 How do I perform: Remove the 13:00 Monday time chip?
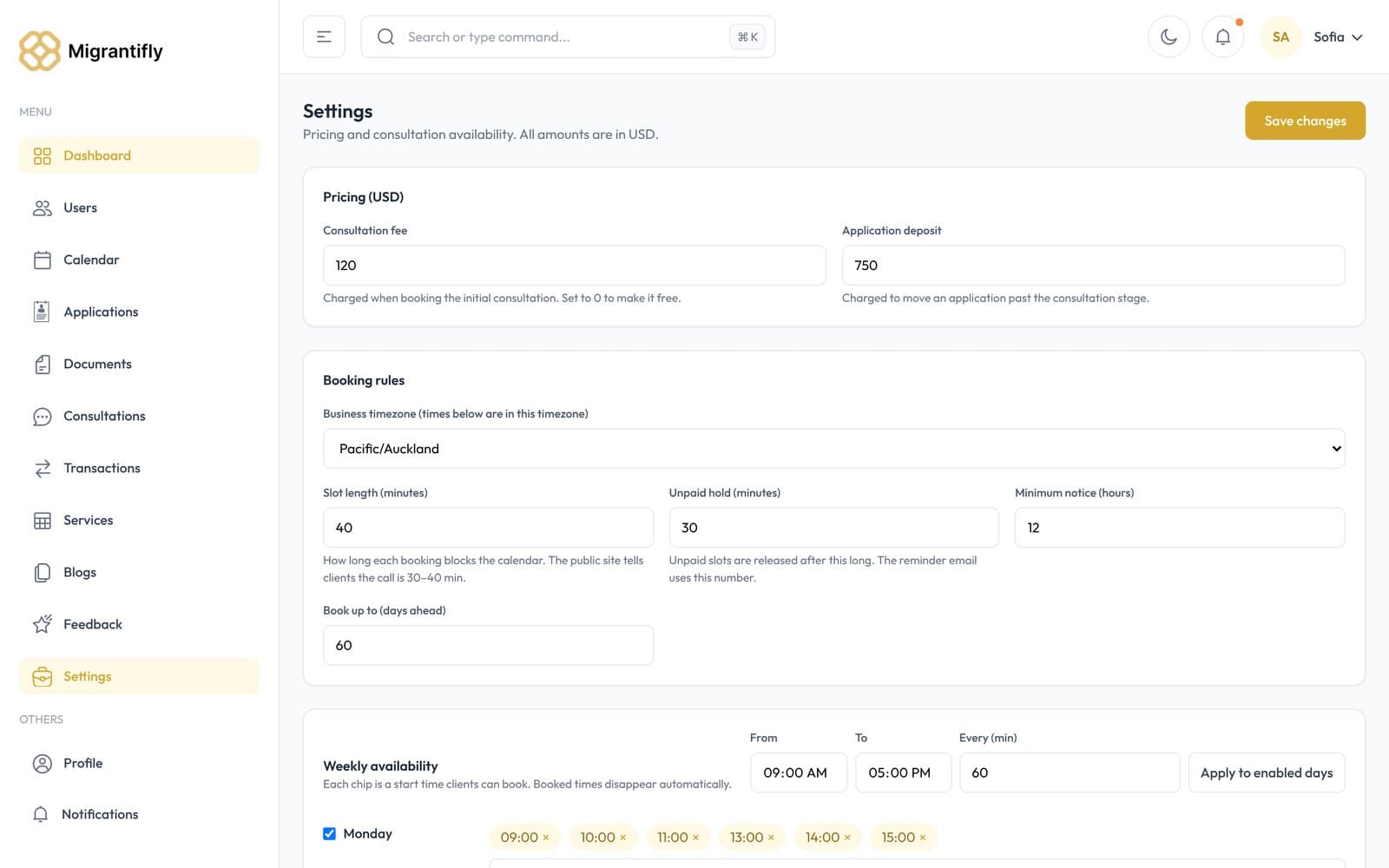click(771, 838)
